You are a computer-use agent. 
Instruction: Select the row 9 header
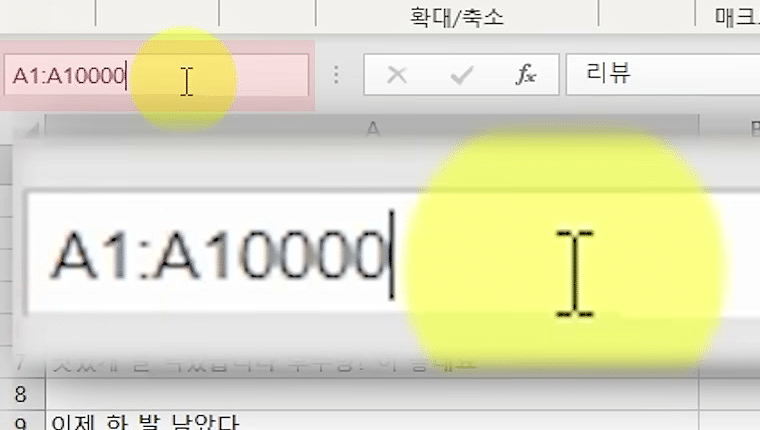click(20, 421)
